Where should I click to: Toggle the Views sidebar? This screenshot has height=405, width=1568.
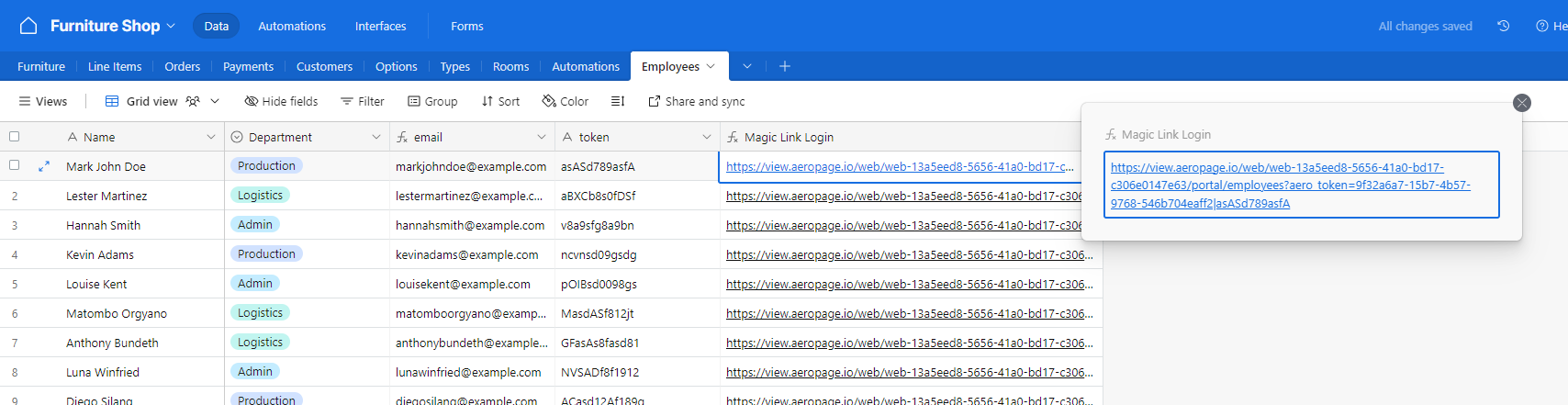(x=43, y=101)
